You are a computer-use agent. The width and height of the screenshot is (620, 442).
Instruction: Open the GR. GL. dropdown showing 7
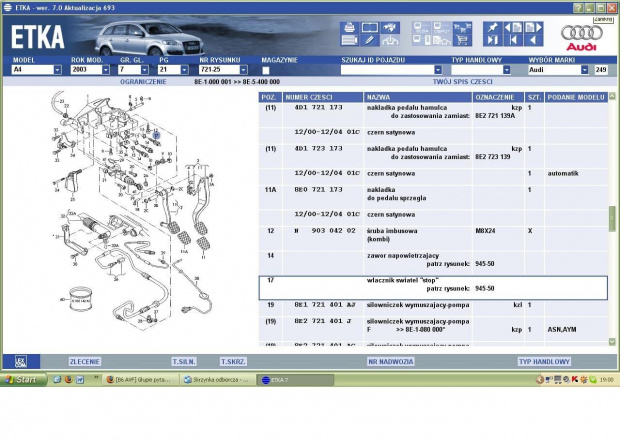134,70
